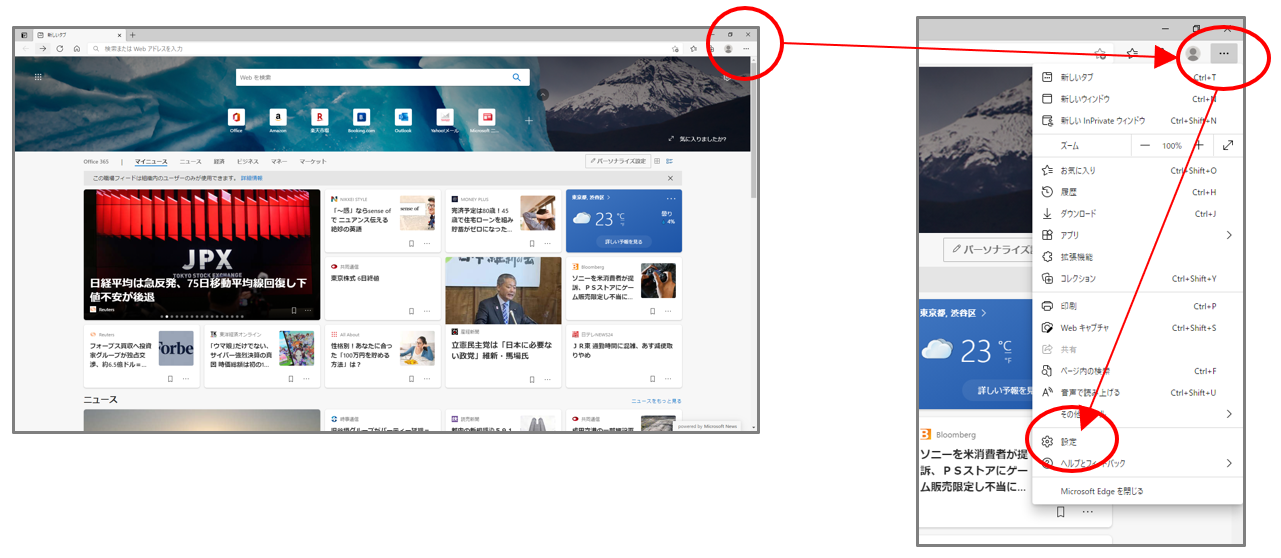
Task: Reload the page in the left browser window
Action: [60, 48]
